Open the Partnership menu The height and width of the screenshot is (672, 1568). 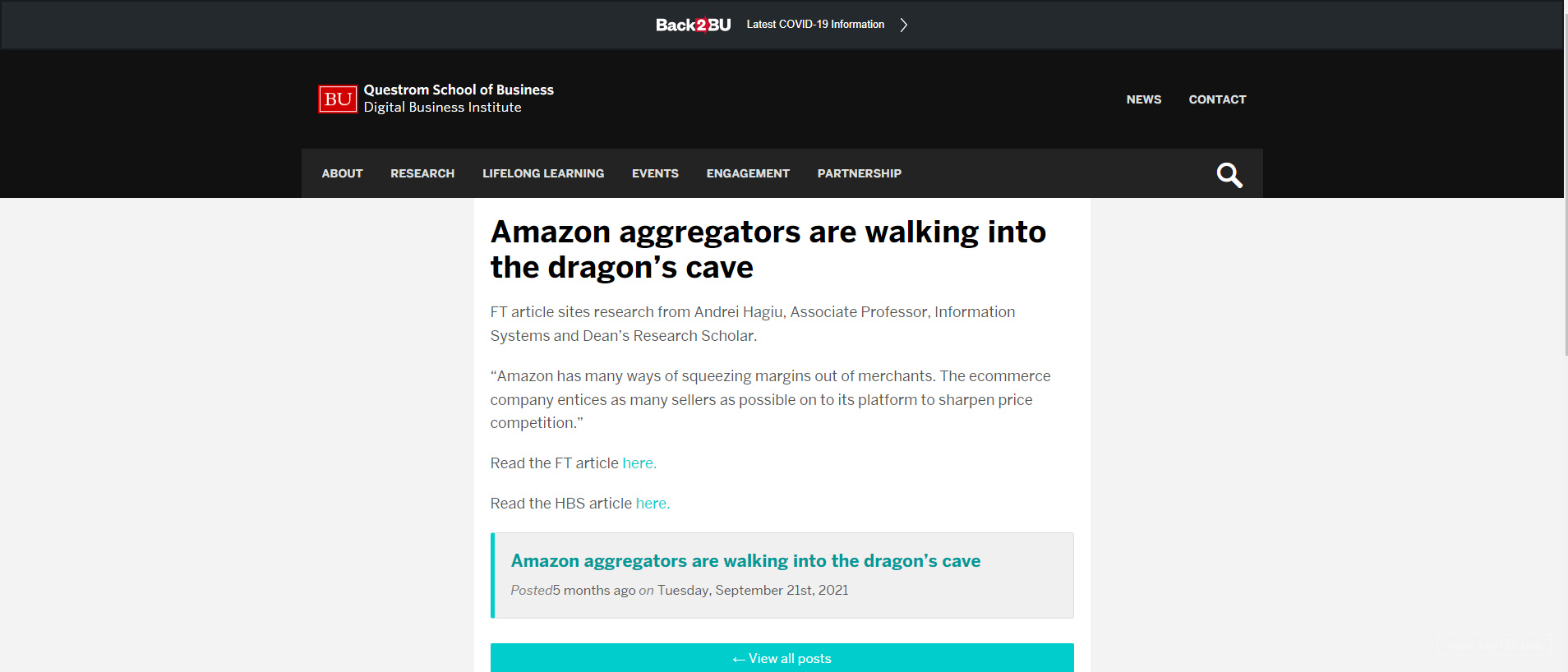point(859,173)
